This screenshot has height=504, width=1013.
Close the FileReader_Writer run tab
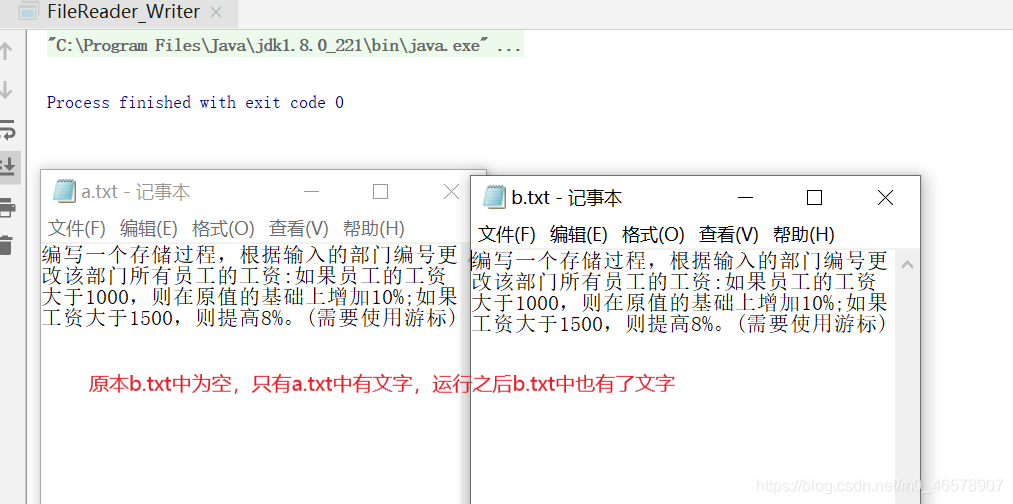pyautogui.click(x=216, y=12)
